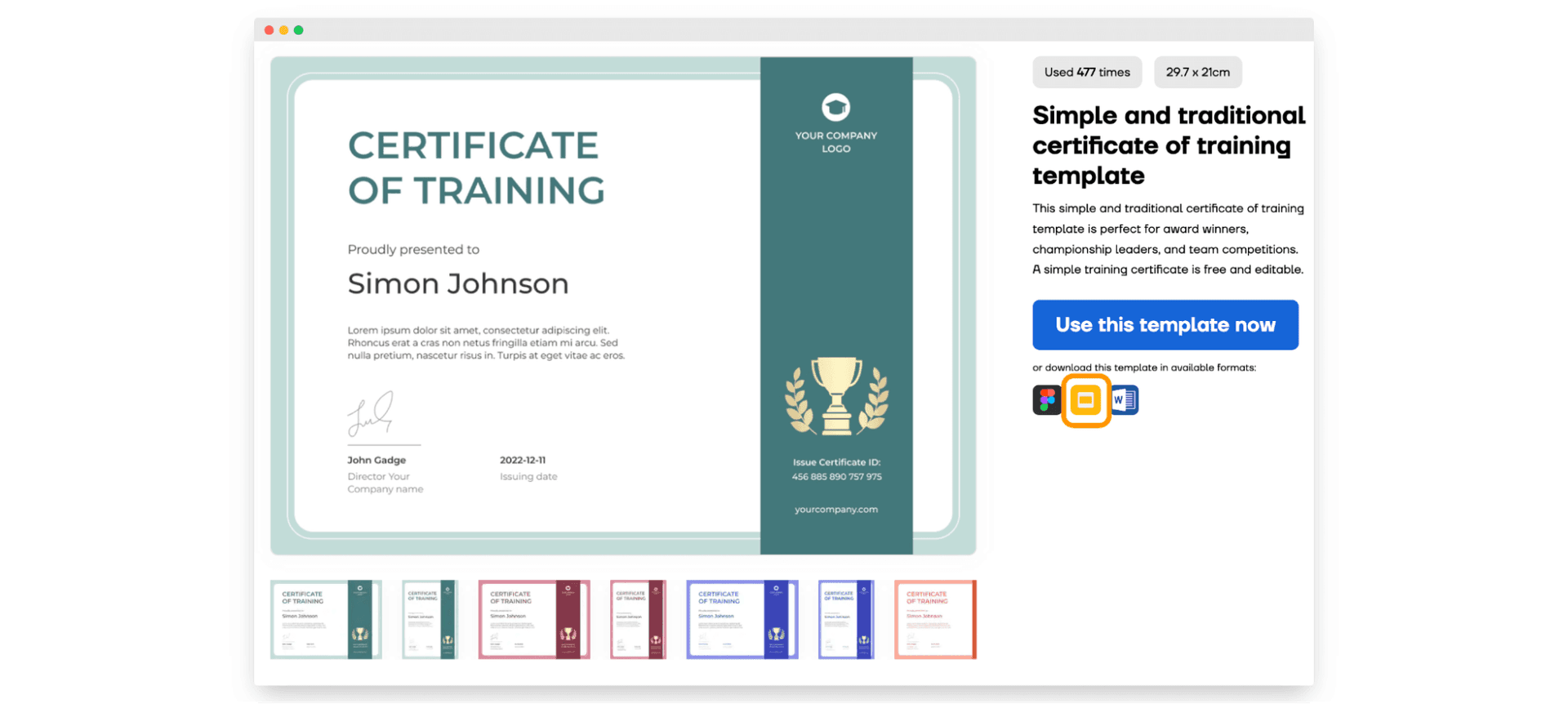The height and width of the screenshot is (704, 1568).
Task: Click the '2022-12-11' date
Action: (523, 460)
